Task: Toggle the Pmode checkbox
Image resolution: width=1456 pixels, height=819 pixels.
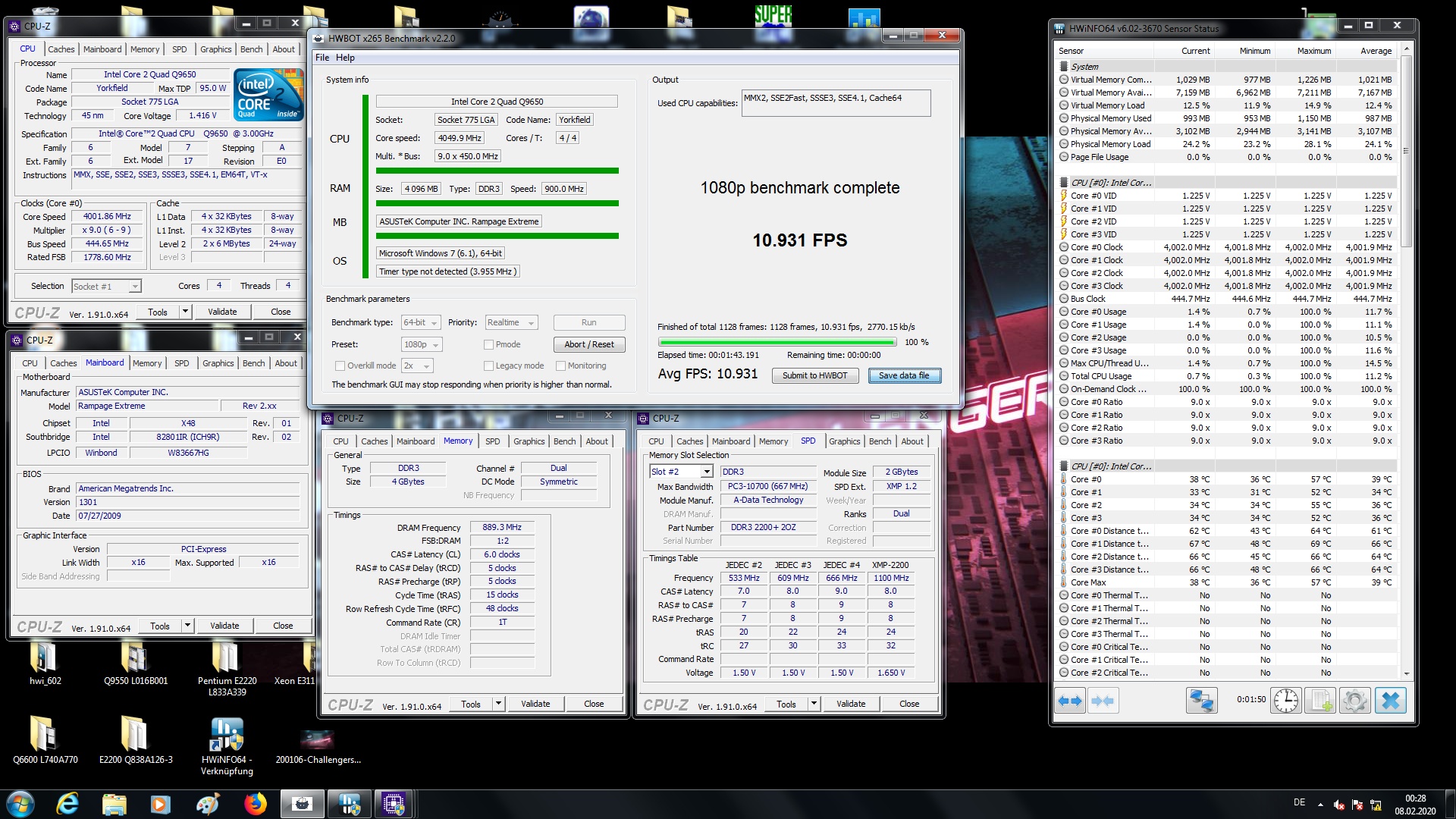Action: [488, 344]
